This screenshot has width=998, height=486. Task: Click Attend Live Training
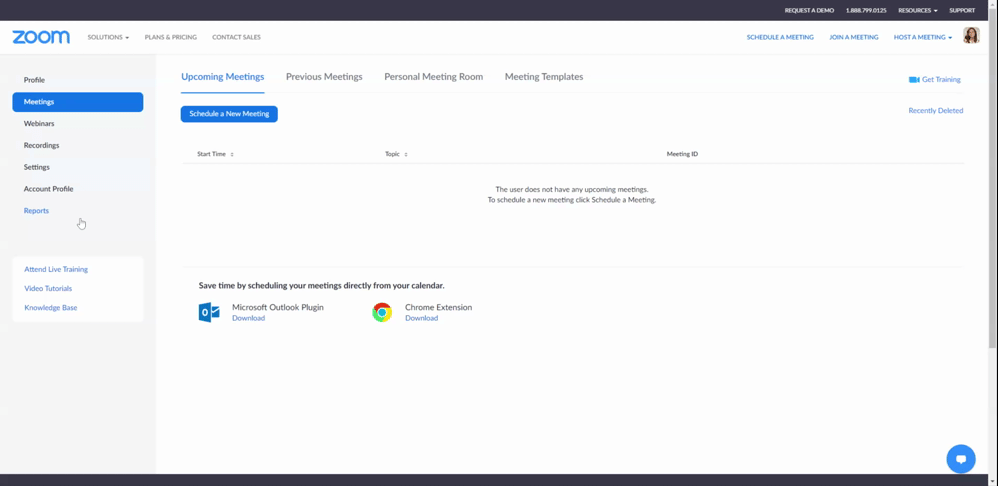pos(56,269)
